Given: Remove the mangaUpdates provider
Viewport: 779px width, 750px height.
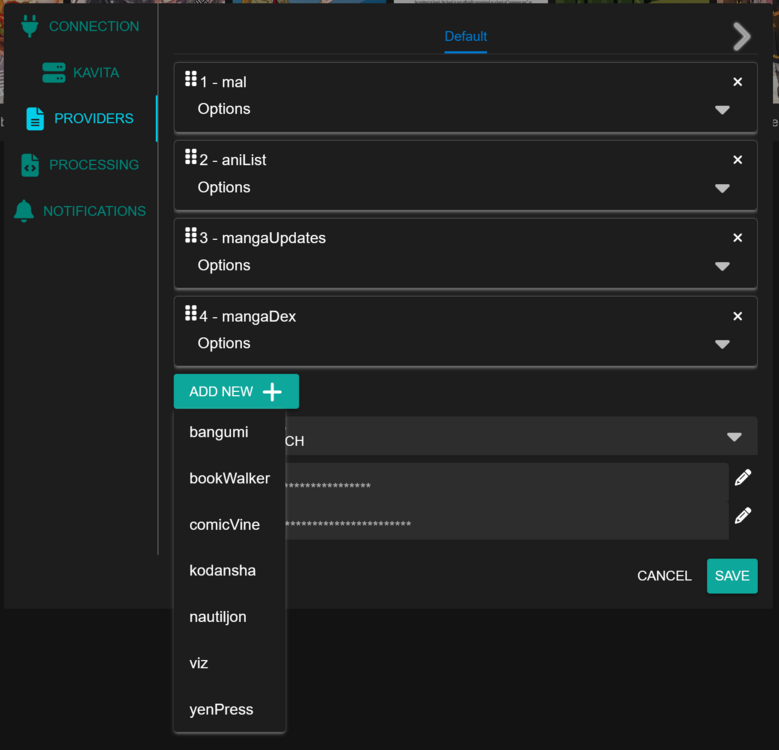Looking at the screenshot, I should (x=737, y=238).
